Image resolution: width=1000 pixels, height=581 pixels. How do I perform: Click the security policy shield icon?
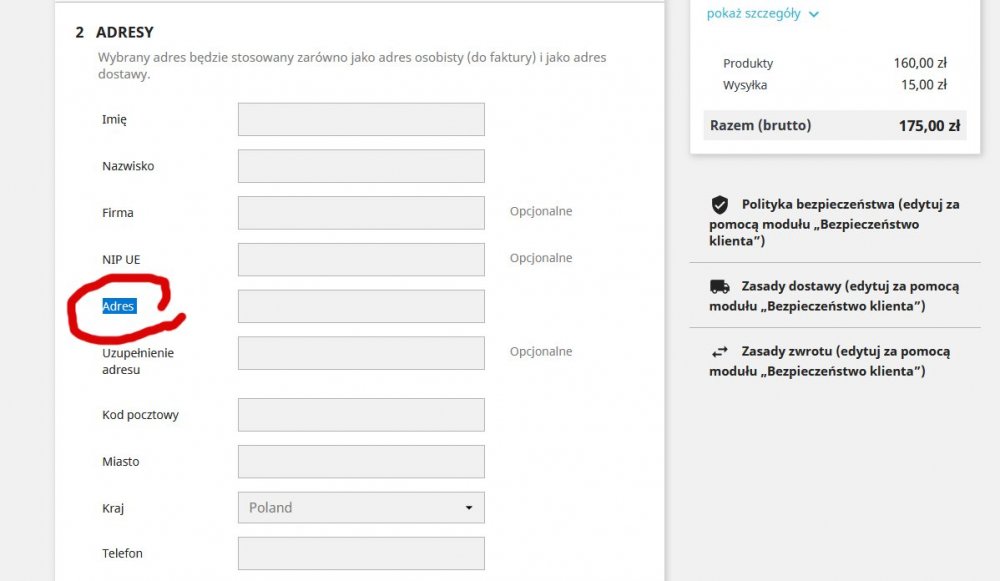coord(720,205)
